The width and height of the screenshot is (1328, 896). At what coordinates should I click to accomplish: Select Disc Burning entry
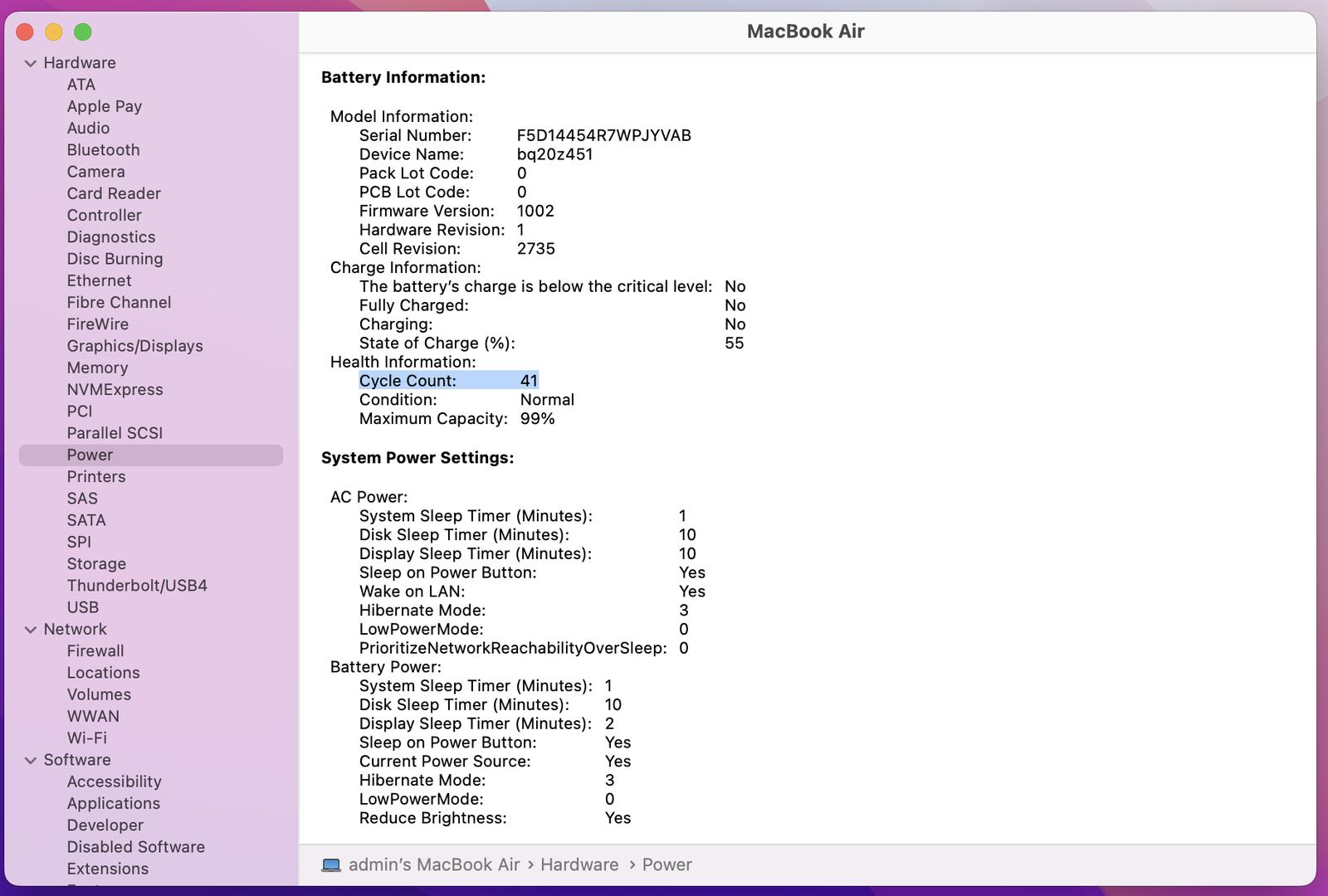click(115, 259)
